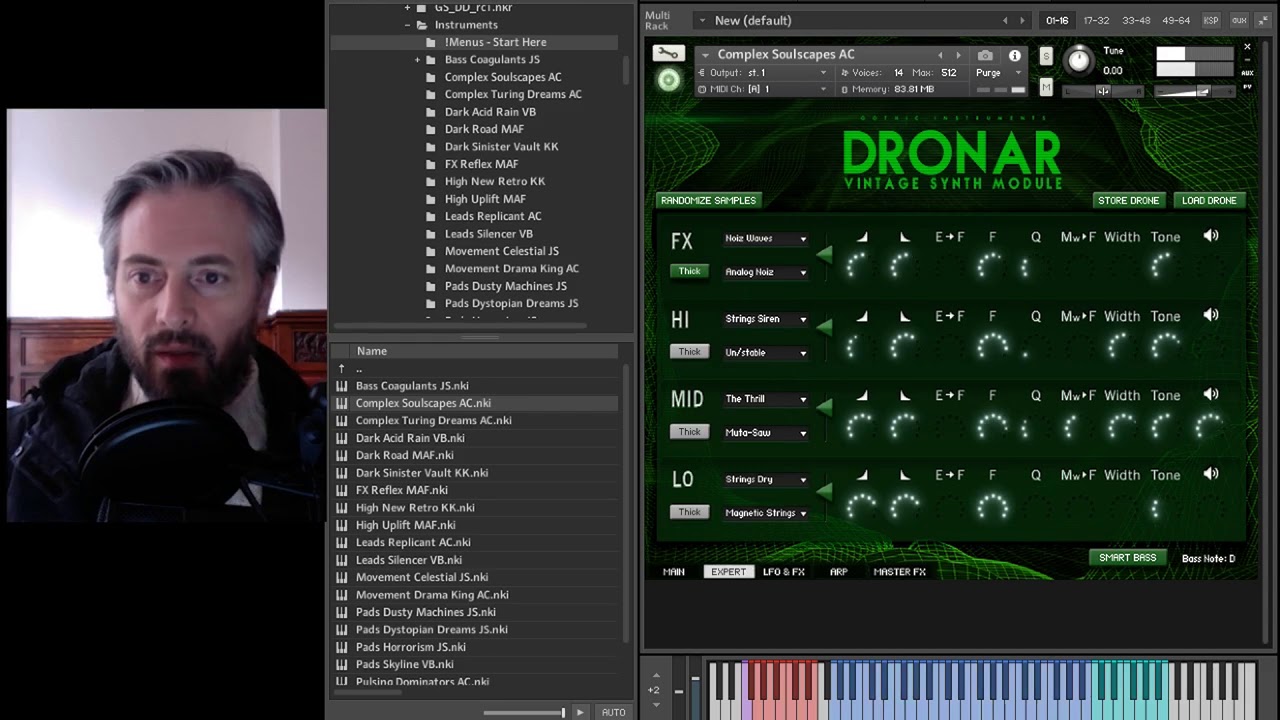Switch to the EXPERT page tab
The image size is (1280, 720).
[728, 572]
